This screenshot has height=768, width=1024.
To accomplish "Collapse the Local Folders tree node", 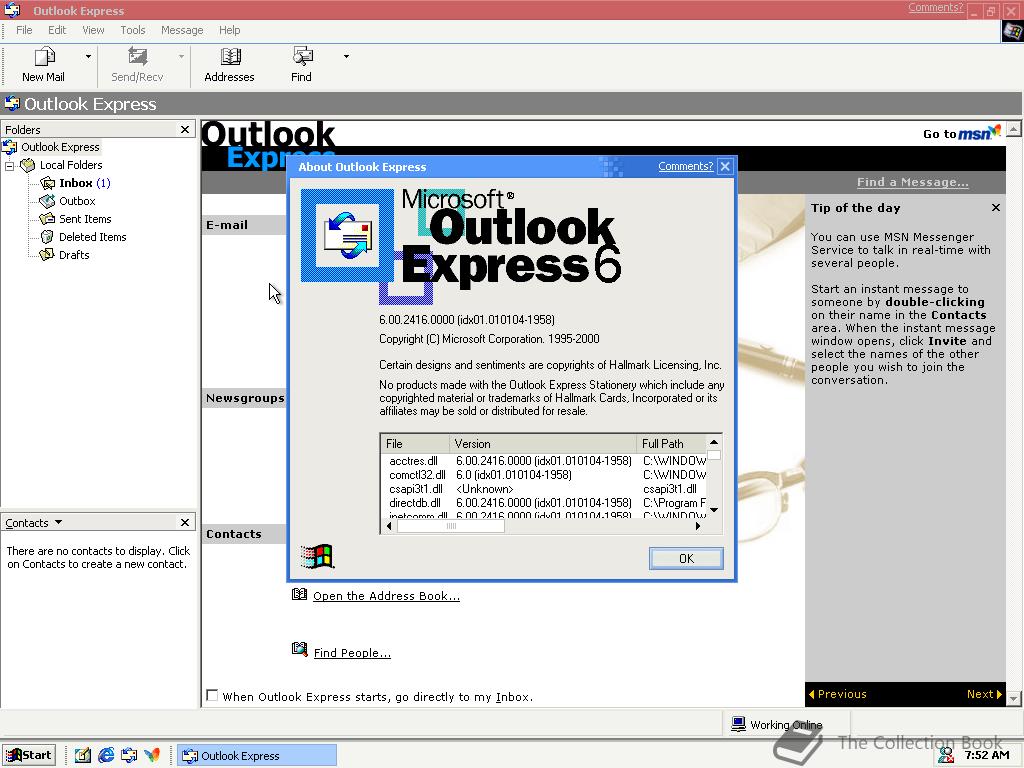I will 10,166.
